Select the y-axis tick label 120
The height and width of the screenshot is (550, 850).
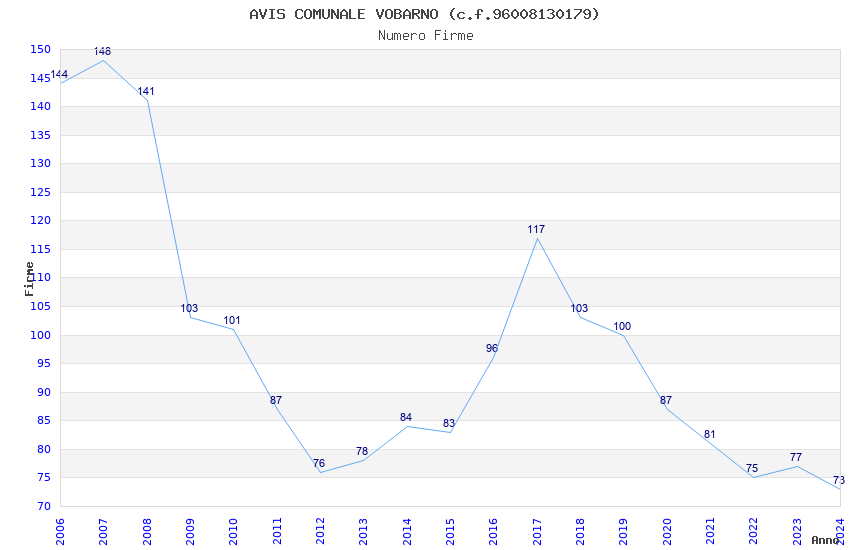(41, 220)
